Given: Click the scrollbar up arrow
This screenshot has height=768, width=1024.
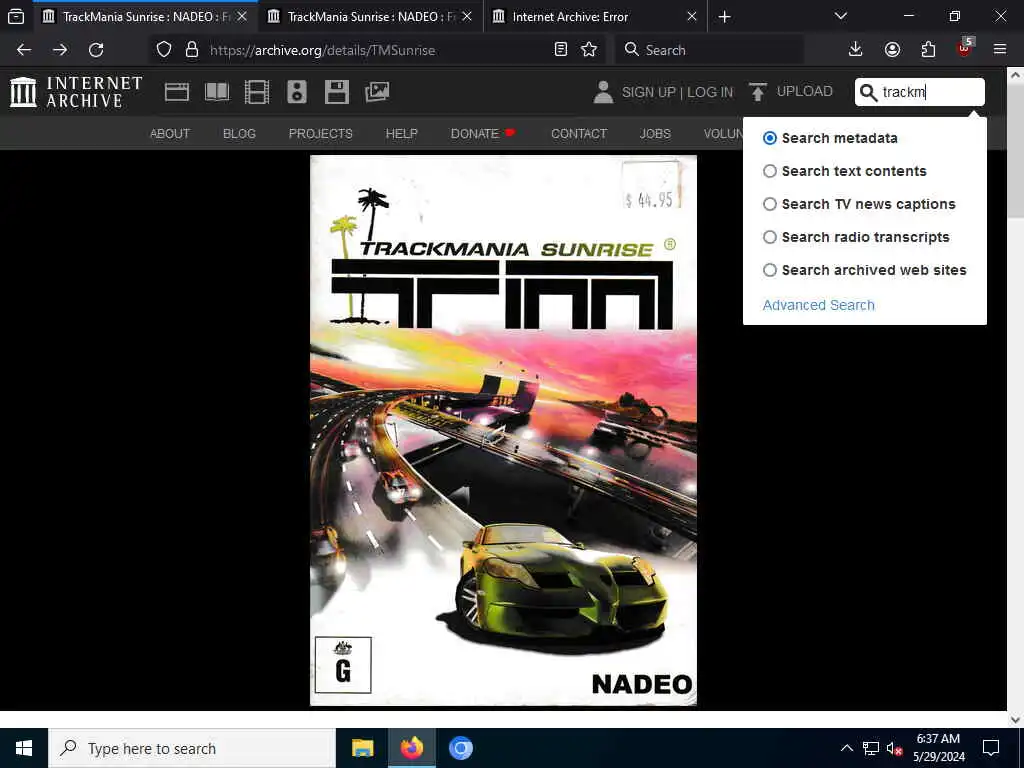Looking at the screenshot, I should tap(1015, 76).
